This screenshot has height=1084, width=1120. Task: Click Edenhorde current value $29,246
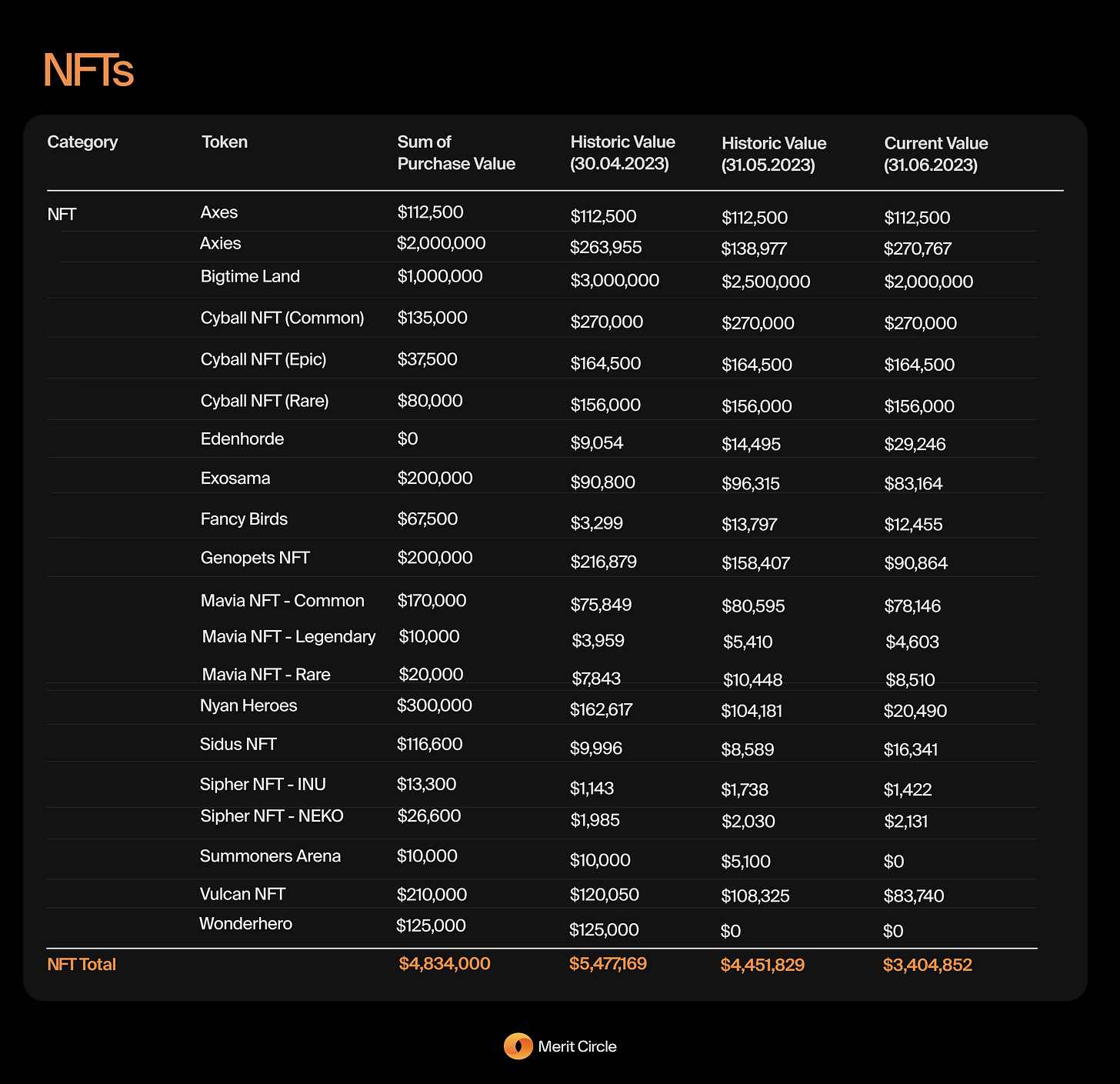coord(915,444)
